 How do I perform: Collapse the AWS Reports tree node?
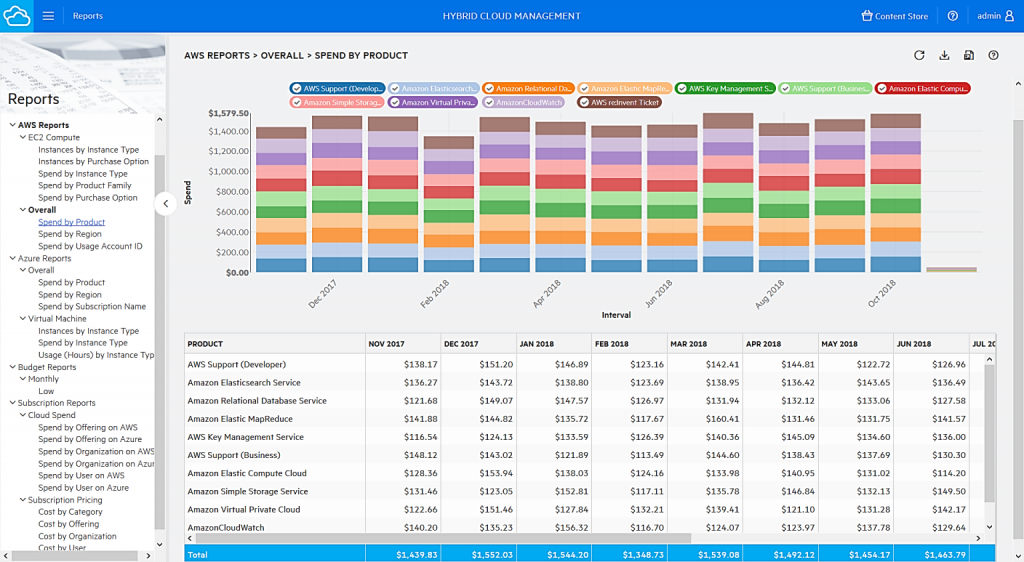(x=12, y=125)
